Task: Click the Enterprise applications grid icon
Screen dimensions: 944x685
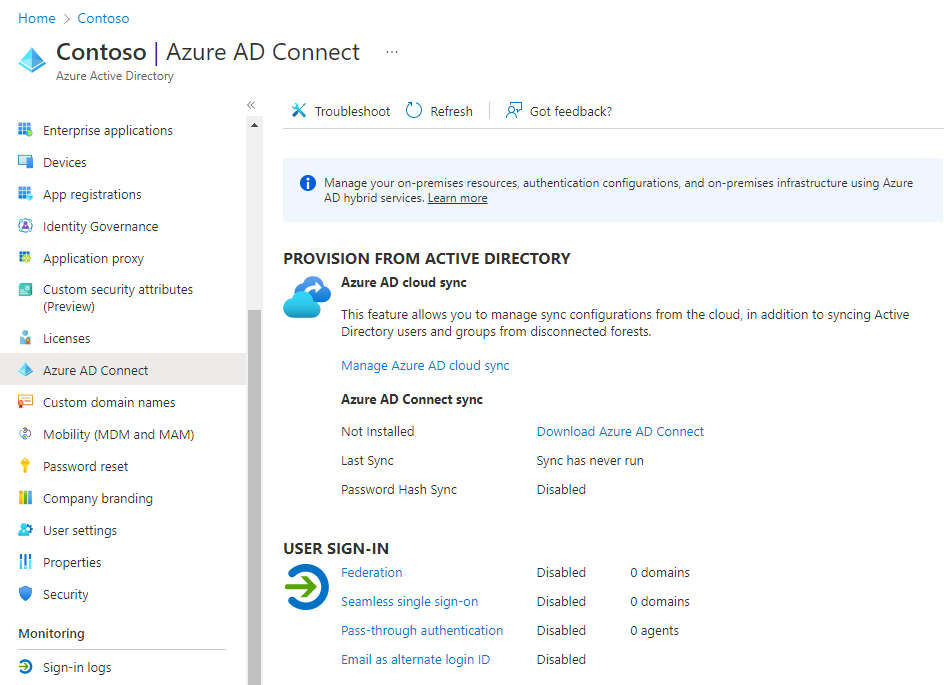Action: [x=25, y=129]
